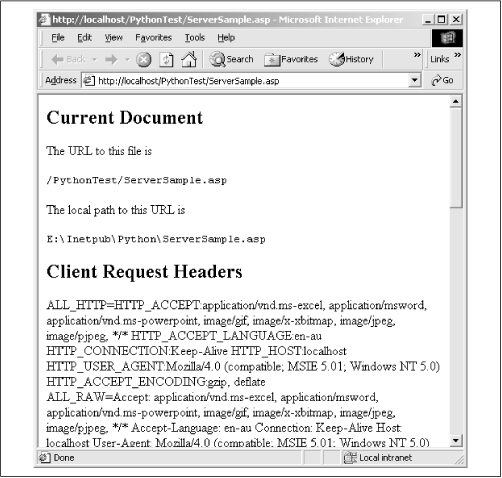The width and height of the screenshot is (502, 478).
Task: Click the 'Client Request Headers' heading
Action: tap(144, 272)
